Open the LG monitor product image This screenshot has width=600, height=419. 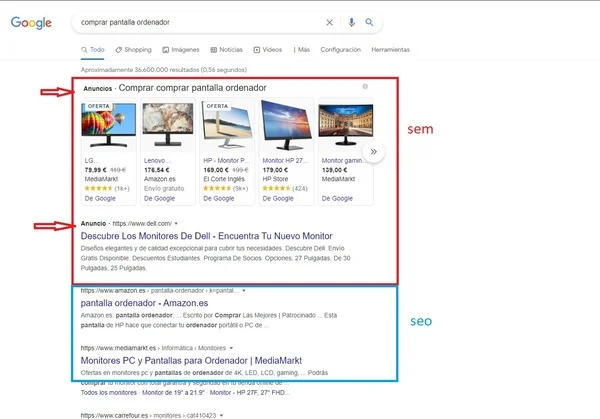click(109, 125)
